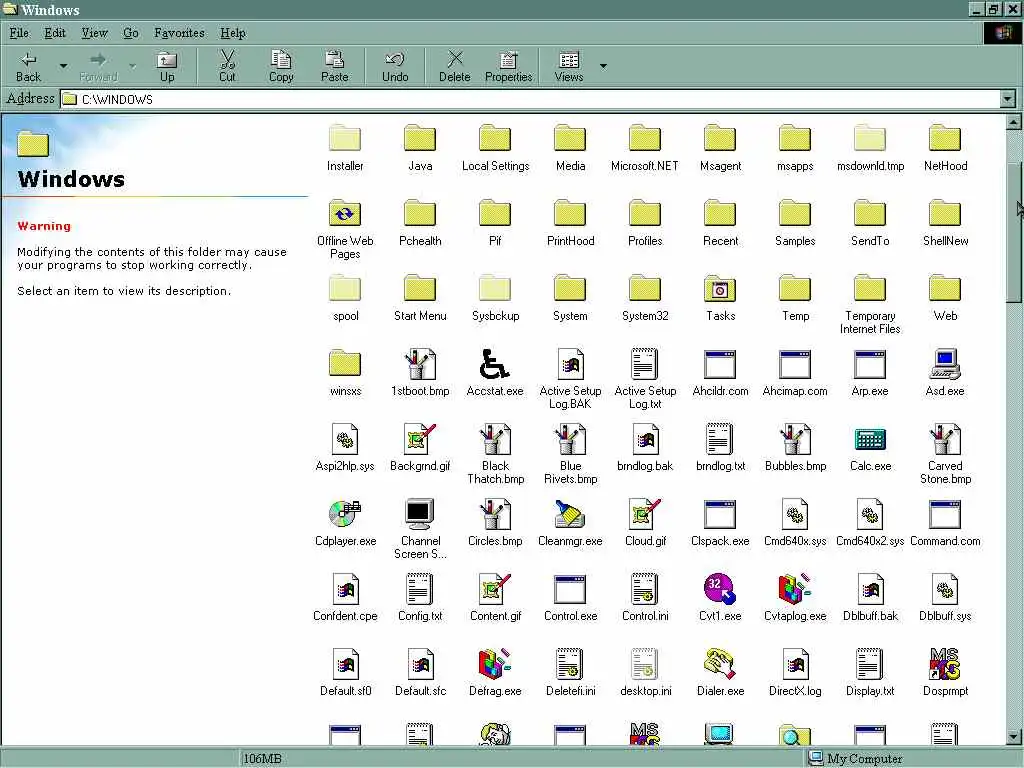Select the Display.txt file icon
This screenshot has width=1024, height=768.
(x=870, y=664)
